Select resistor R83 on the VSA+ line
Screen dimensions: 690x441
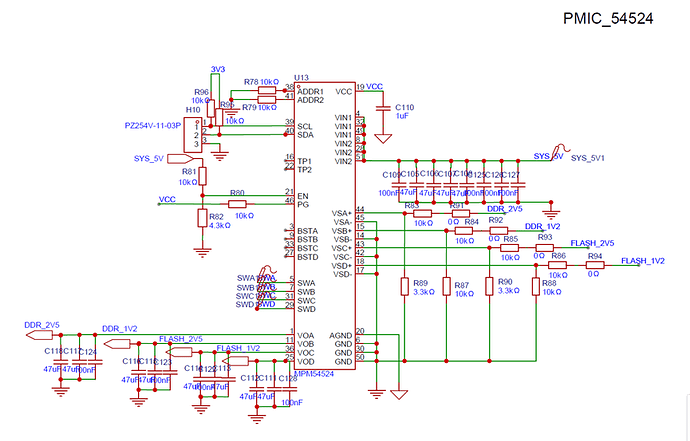coord(423,213)
